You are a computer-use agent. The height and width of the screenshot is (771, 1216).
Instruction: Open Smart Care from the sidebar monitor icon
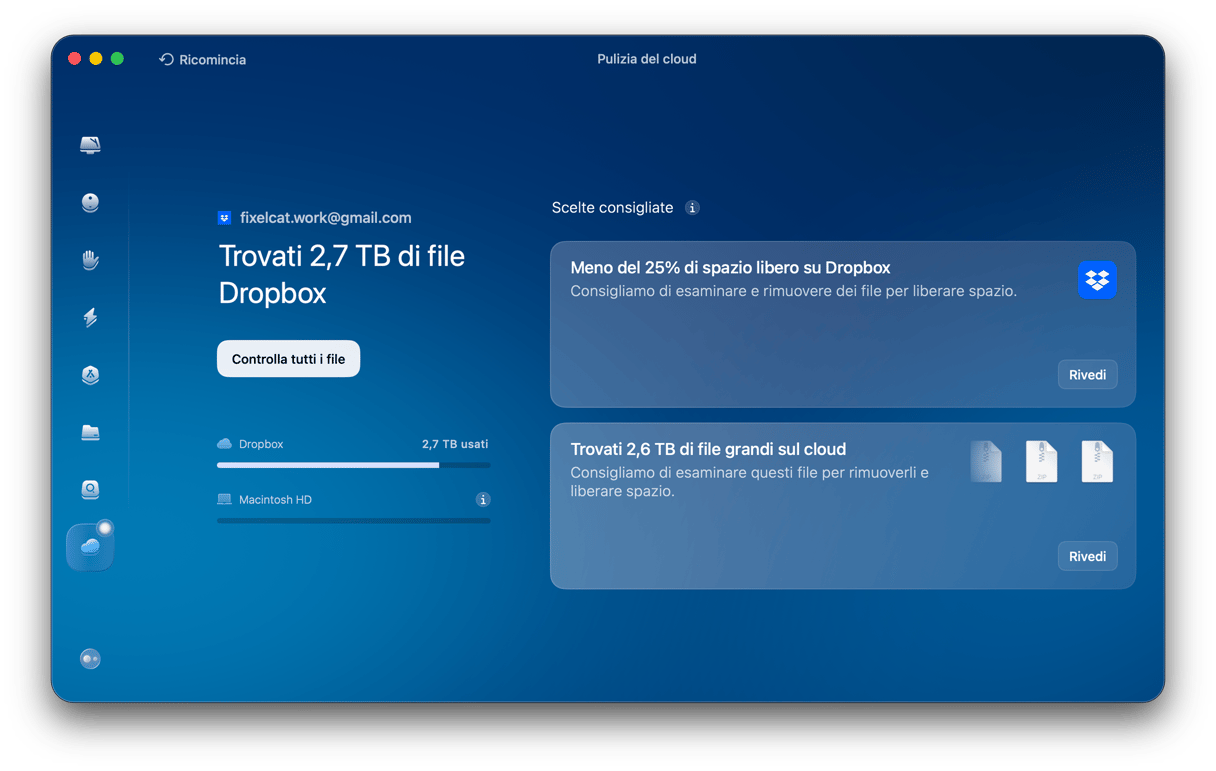pos(90,146)
